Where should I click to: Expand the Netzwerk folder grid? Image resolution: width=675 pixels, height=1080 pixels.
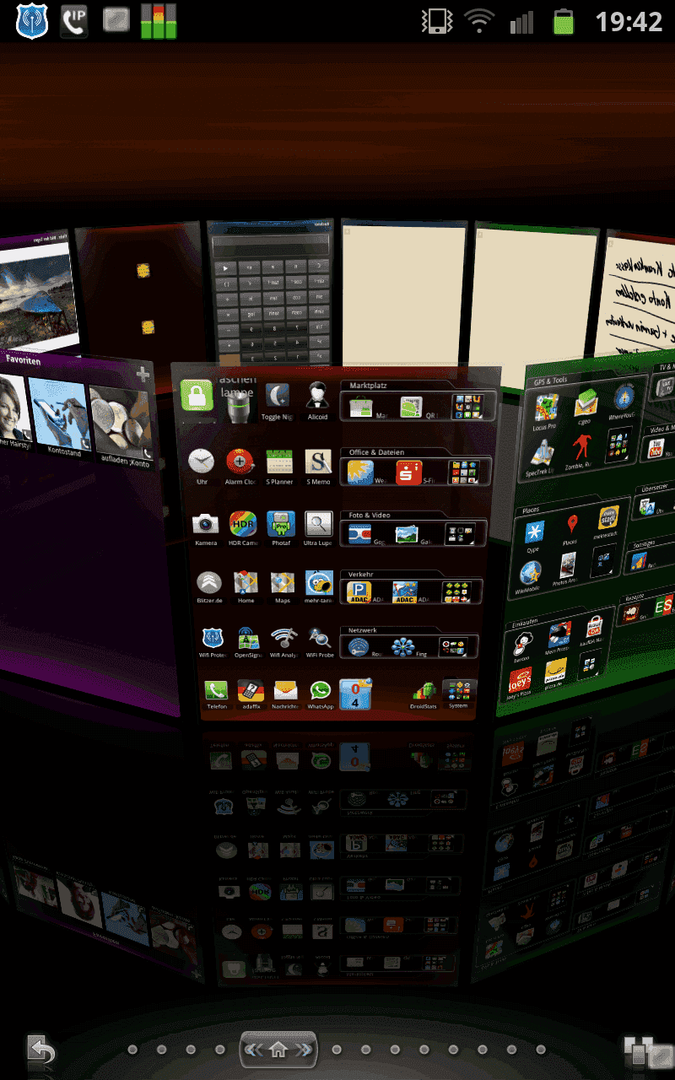tap(453, 647)
